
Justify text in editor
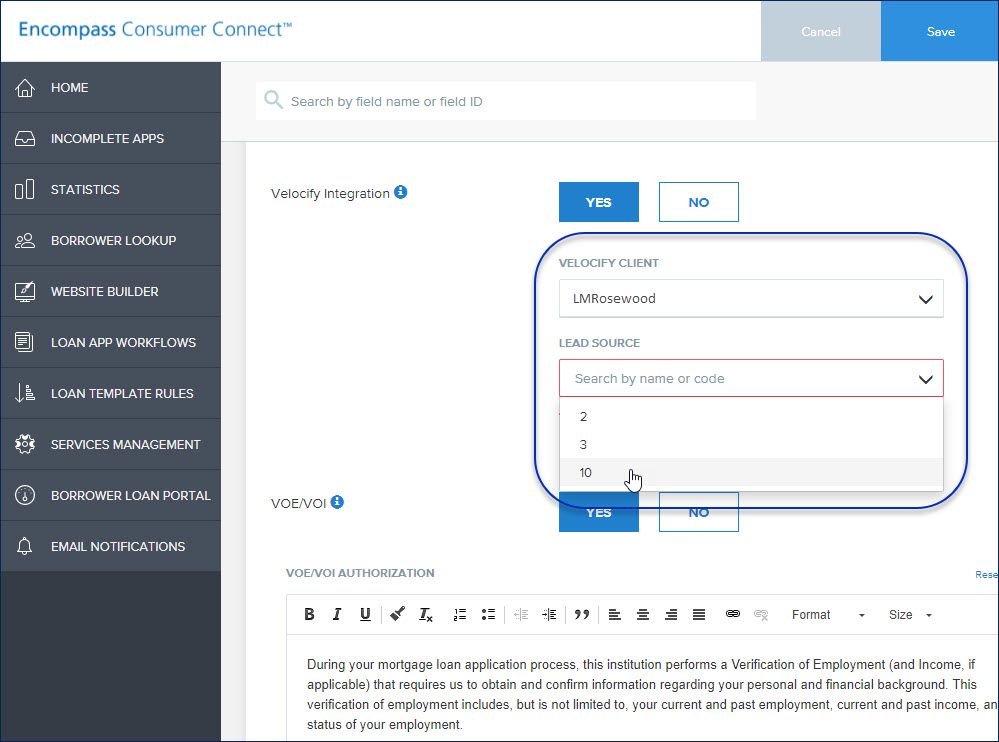pos(699,615)
